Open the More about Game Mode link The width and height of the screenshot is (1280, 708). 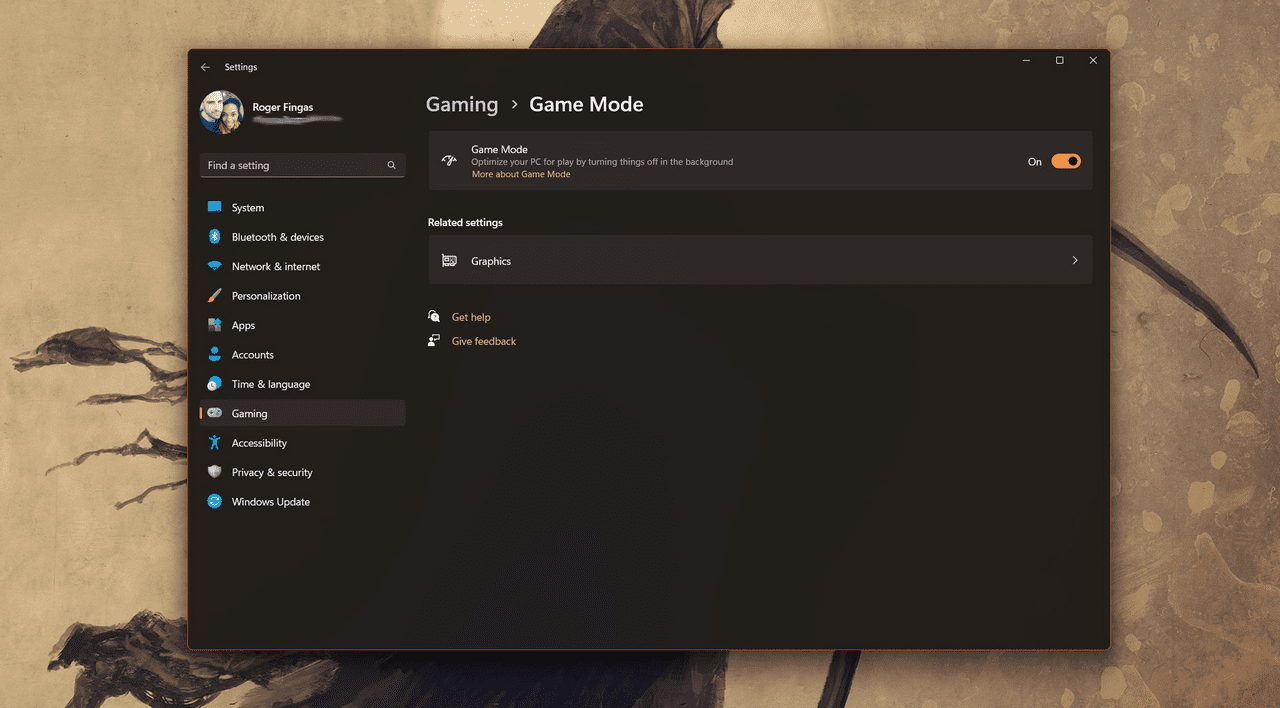(x=521, y=174)
